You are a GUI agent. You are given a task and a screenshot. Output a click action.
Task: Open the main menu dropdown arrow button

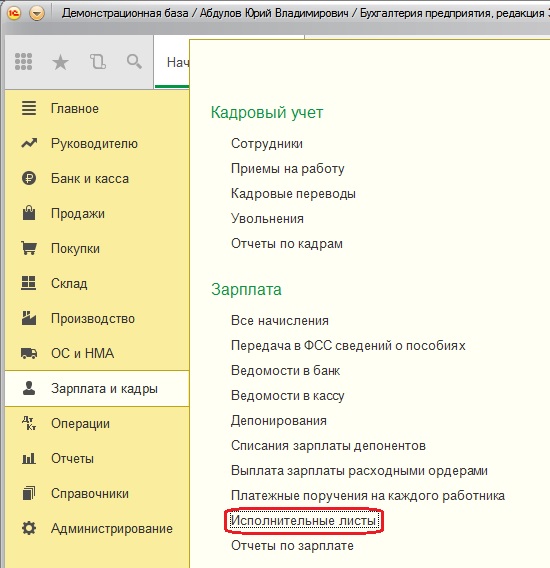37,13
